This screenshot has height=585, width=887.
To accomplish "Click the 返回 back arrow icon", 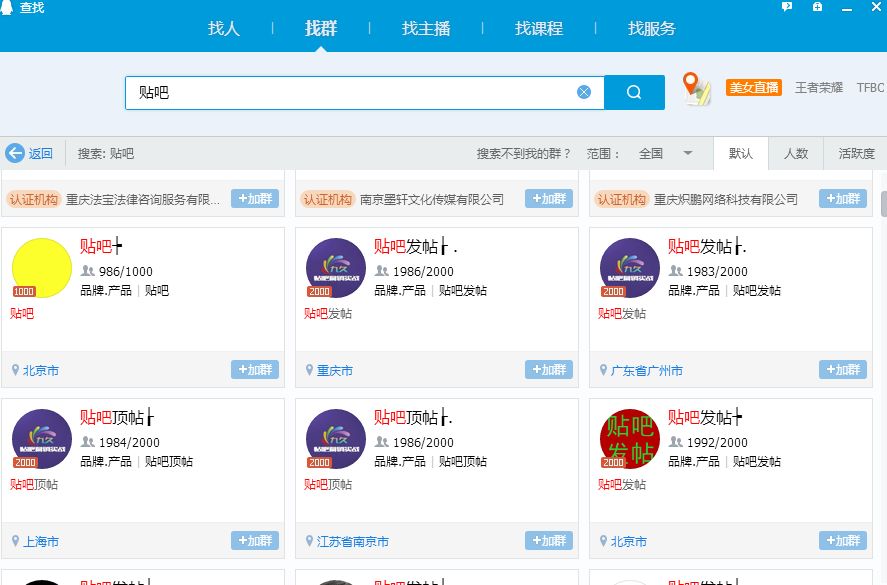I will (15, 153).
